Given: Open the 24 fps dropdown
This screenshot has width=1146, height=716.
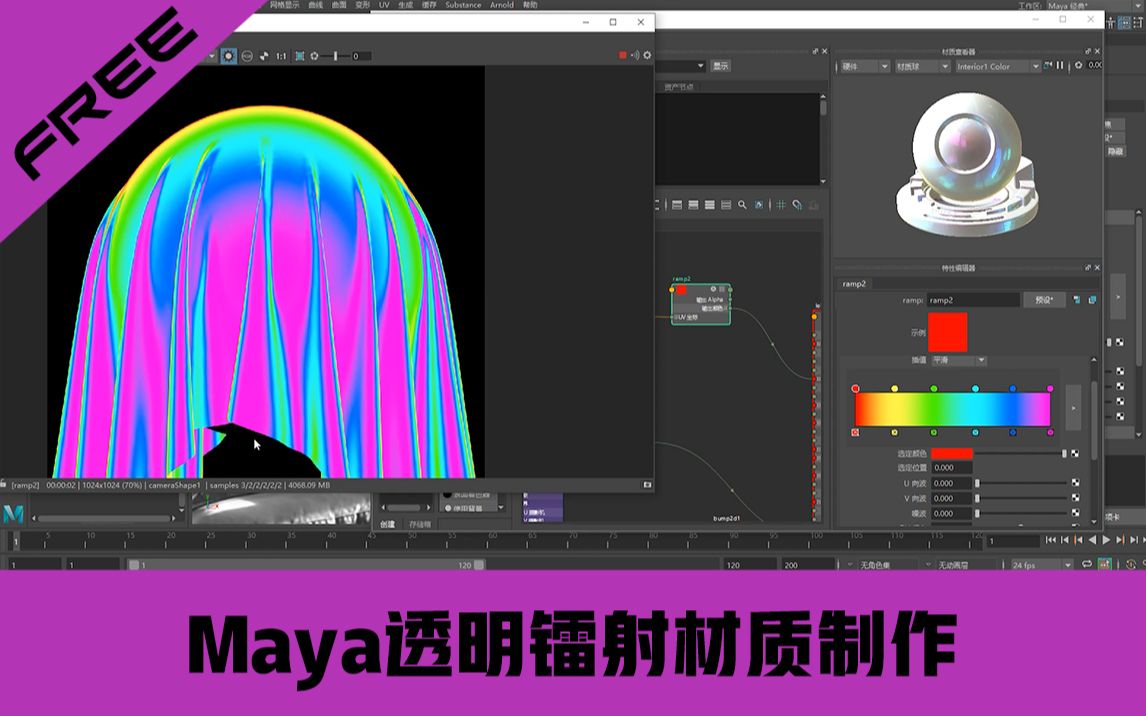Looking at the screenshot, I should 1041,565.
